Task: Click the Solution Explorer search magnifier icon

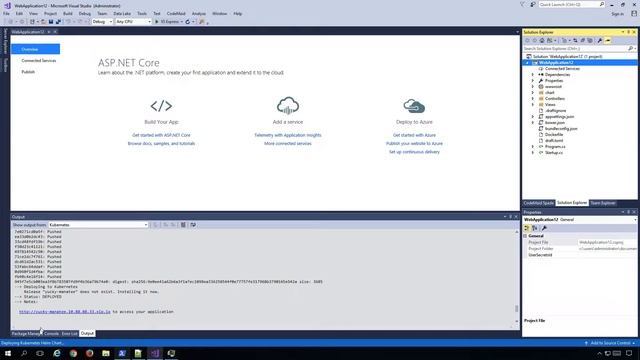Action: 630,49
